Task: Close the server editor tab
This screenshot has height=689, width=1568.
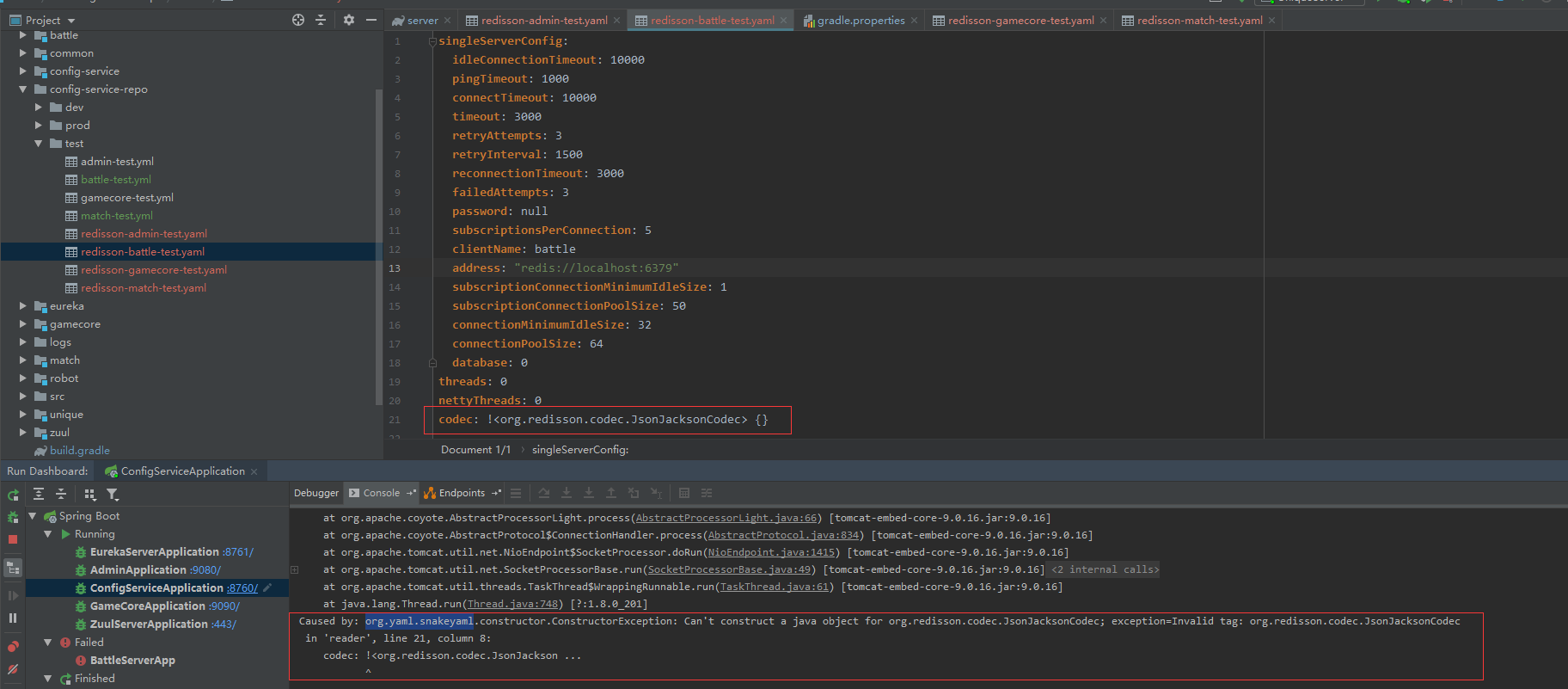Action: click(x=447, y=21)
